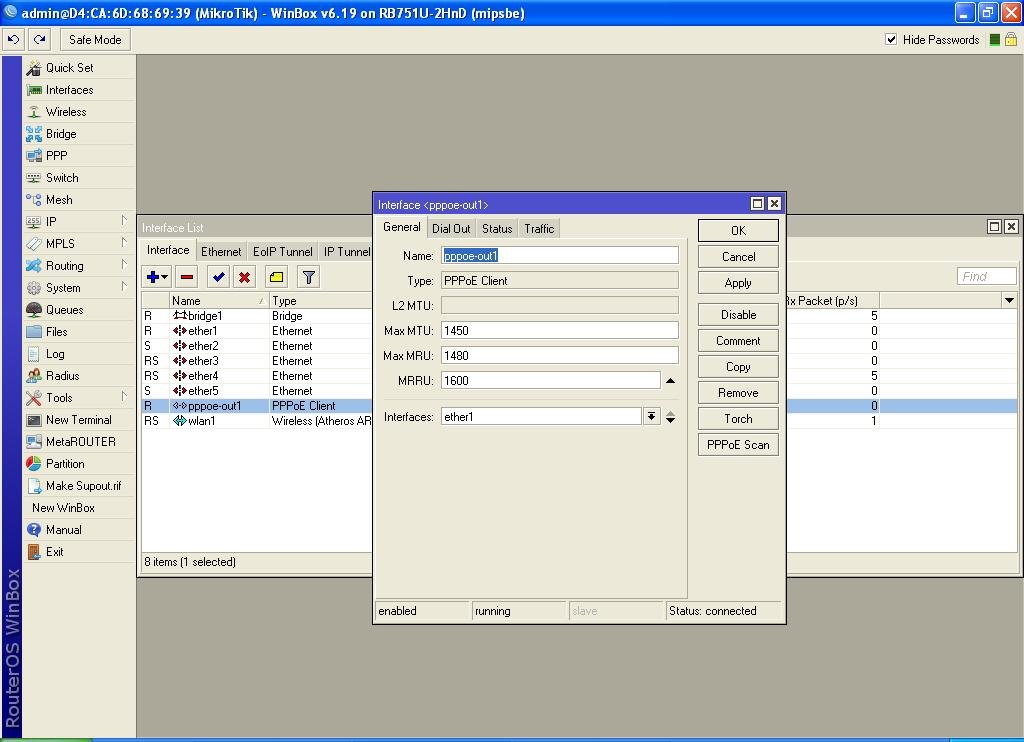Switch to the Traffic tab
The image size is (1024, 742).
(x=539, y=229)
